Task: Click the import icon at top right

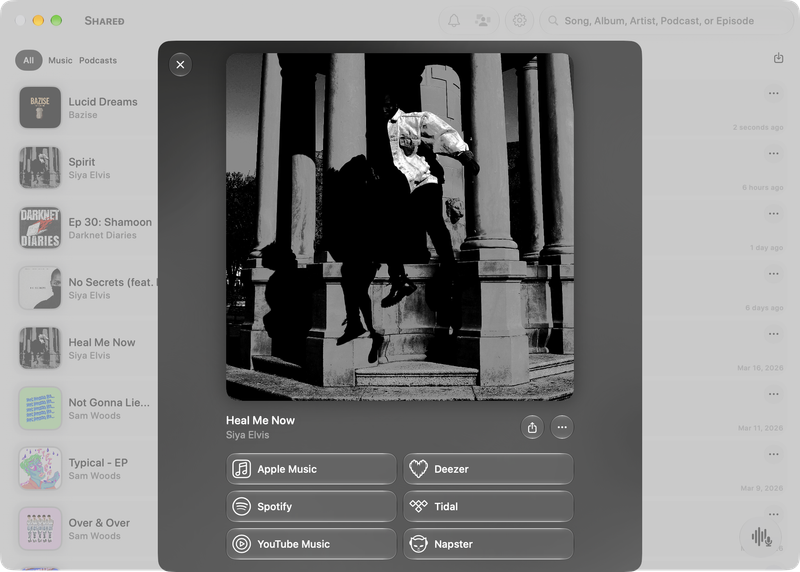Action: (778, 58)
